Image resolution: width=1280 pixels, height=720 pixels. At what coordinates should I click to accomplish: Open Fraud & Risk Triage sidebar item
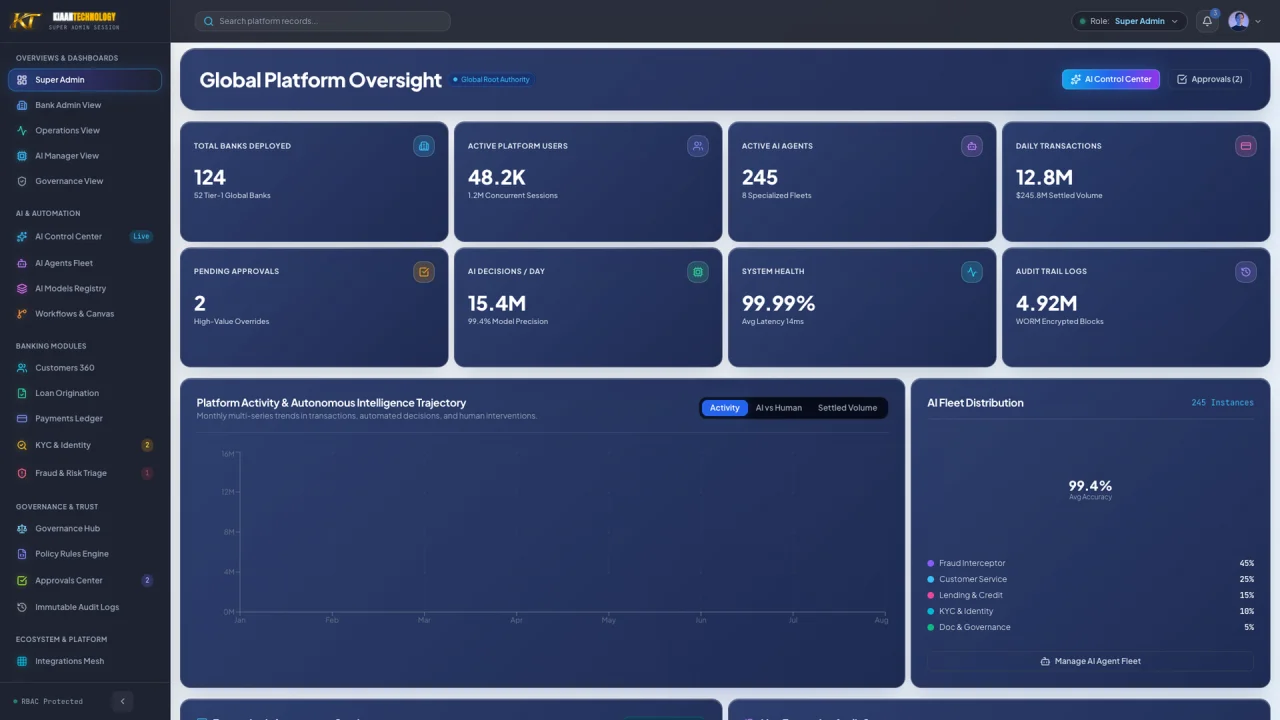[x=85, y=473]
